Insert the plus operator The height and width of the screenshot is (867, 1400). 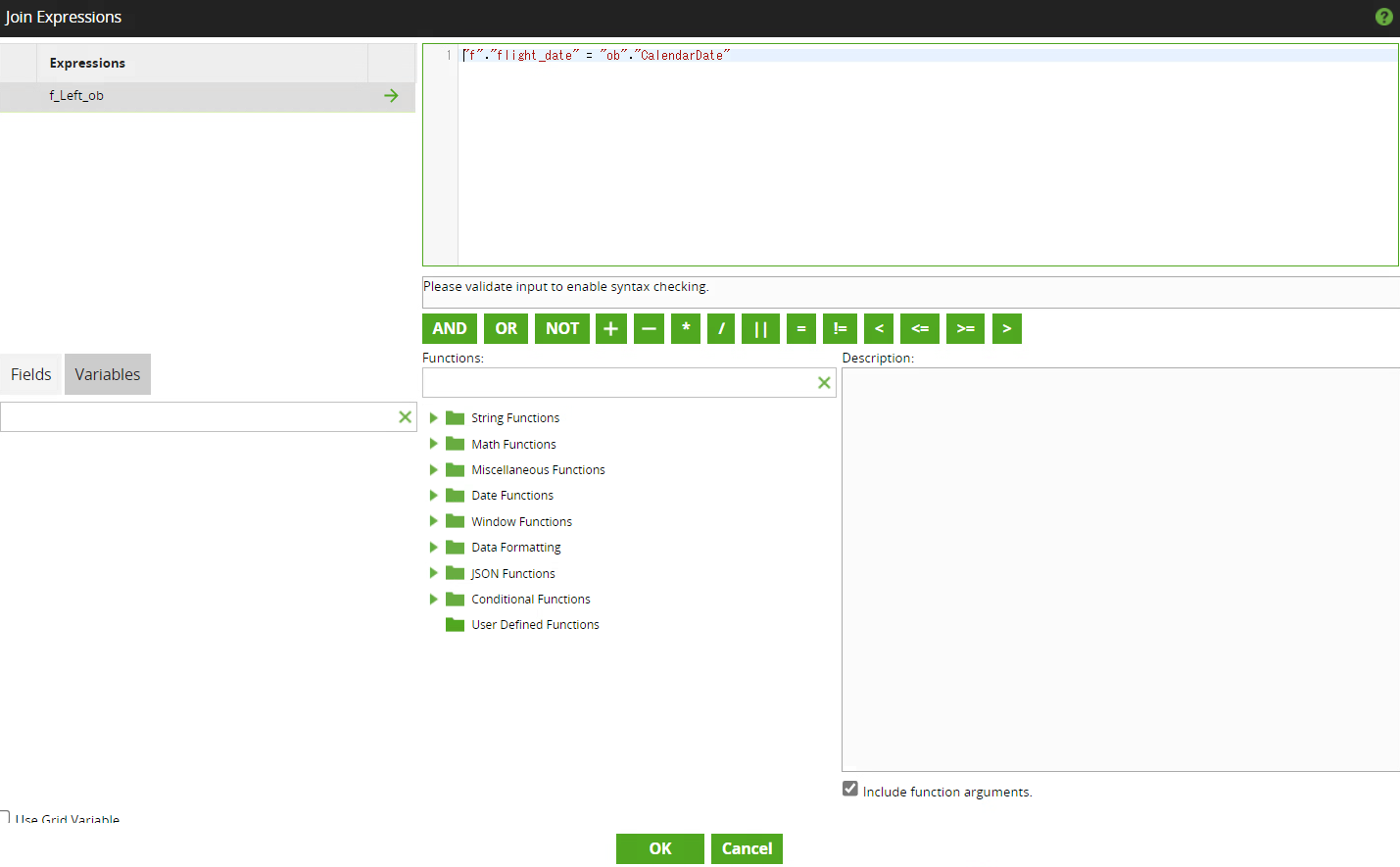click(610, 329)
